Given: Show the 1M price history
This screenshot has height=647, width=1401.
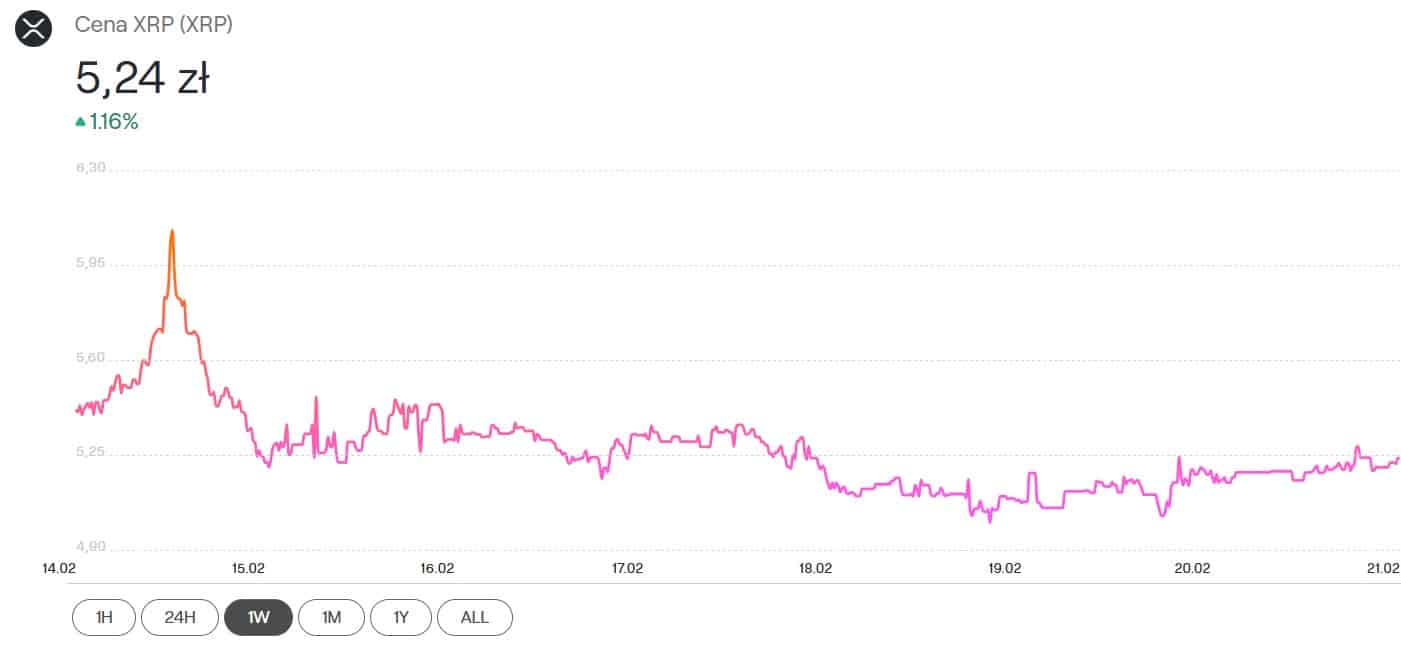Looking at the screenshot, I should pos(331,617).
